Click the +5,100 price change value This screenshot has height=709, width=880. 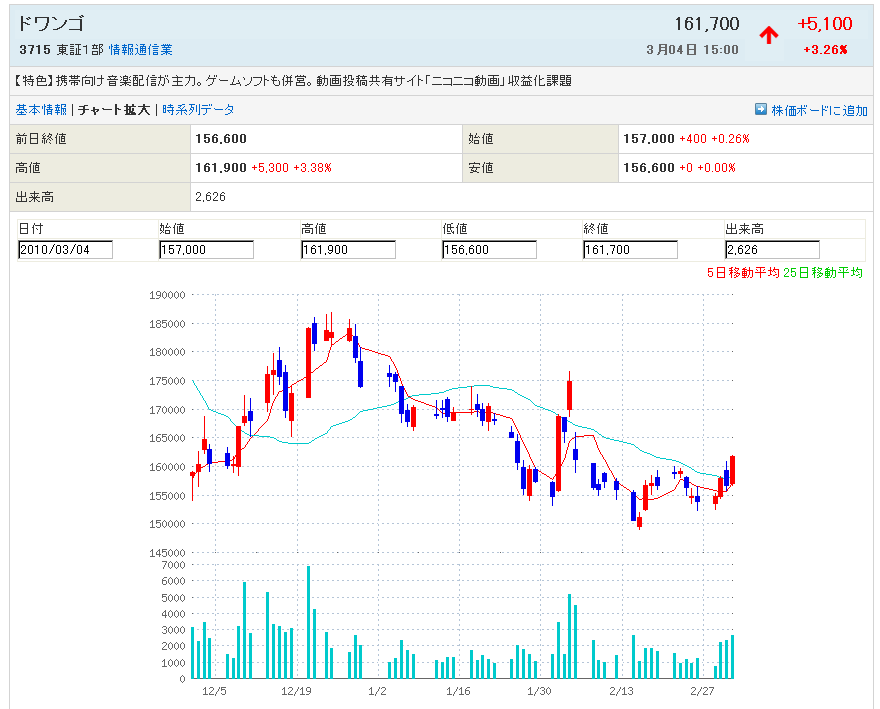click(x=824, y=24)
